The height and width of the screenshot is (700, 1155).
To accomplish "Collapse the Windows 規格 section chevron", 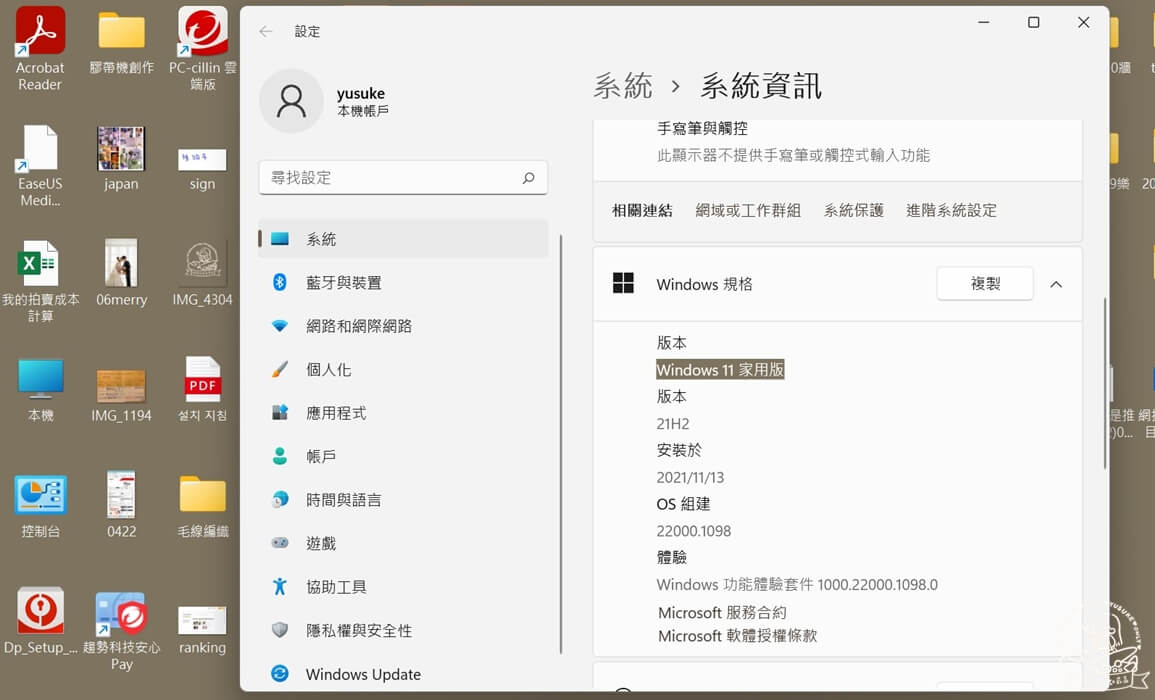I will coord(1056,285).
